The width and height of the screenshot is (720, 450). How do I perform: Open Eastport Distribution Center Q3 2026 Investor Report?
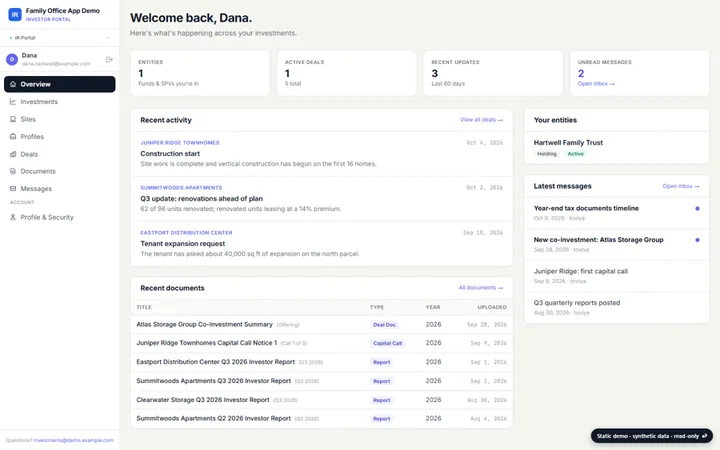tap(215, 362)
